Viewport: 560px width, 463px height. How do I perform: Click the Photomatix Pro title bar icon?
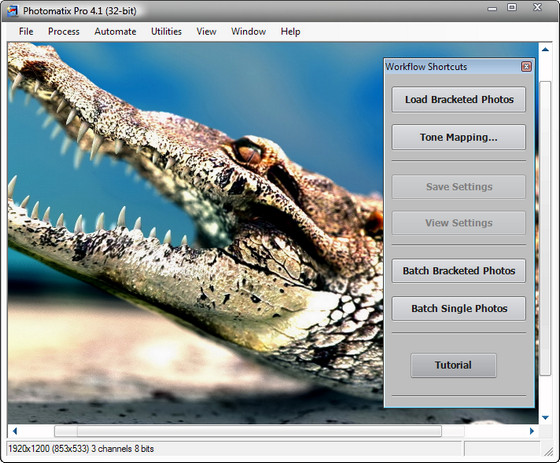12,11
